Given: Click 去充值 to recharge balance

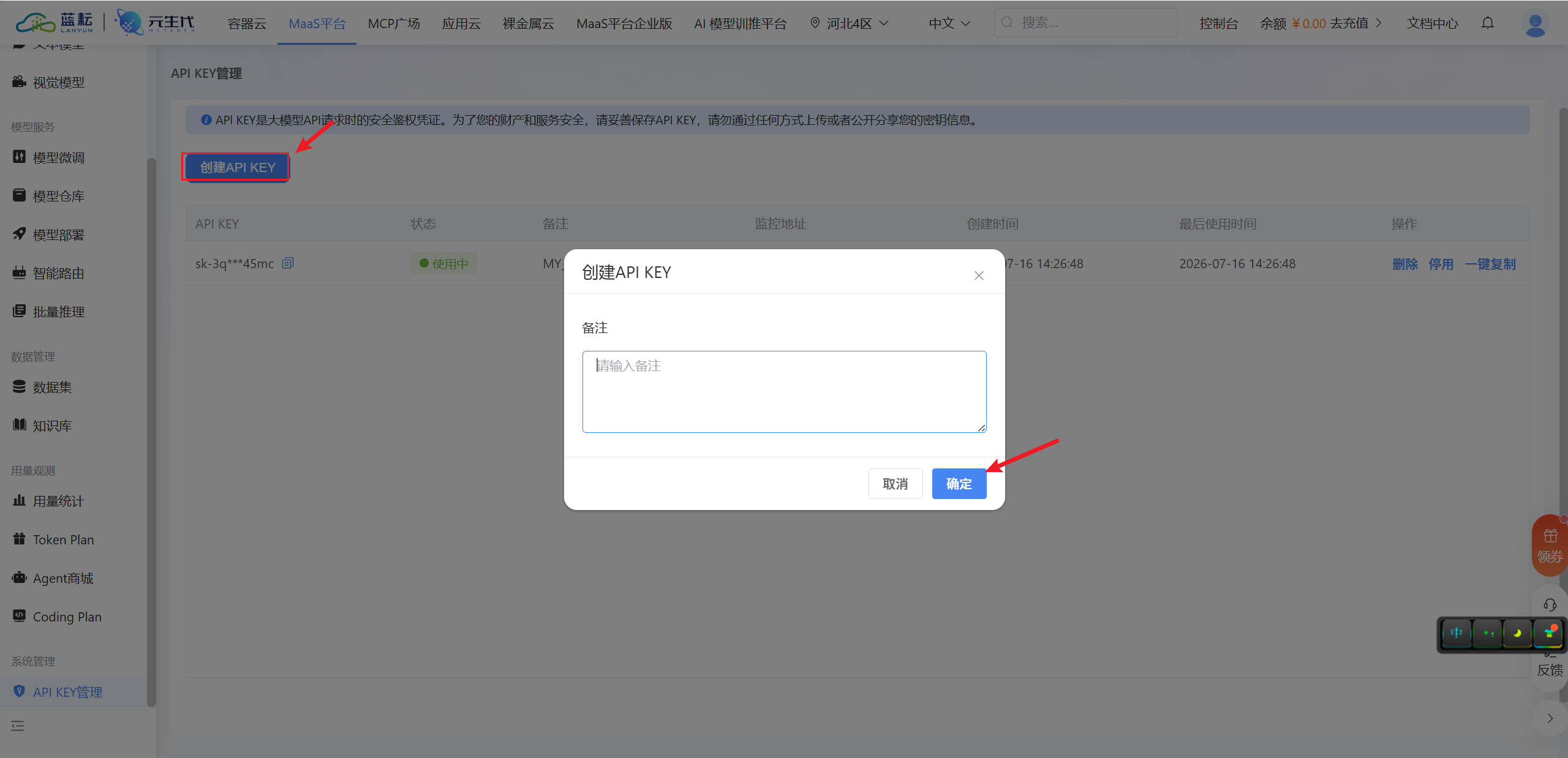Looking at the screenshot, I should pos(1355,23).
